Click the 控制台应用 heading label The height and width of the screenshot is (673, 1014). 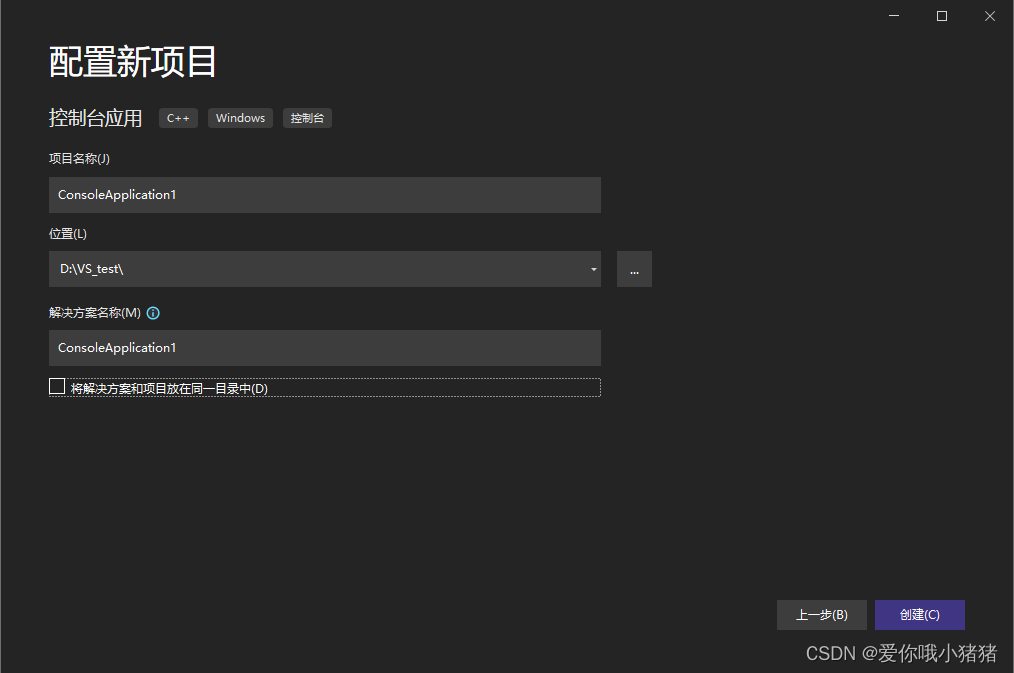tap(95, 117)
